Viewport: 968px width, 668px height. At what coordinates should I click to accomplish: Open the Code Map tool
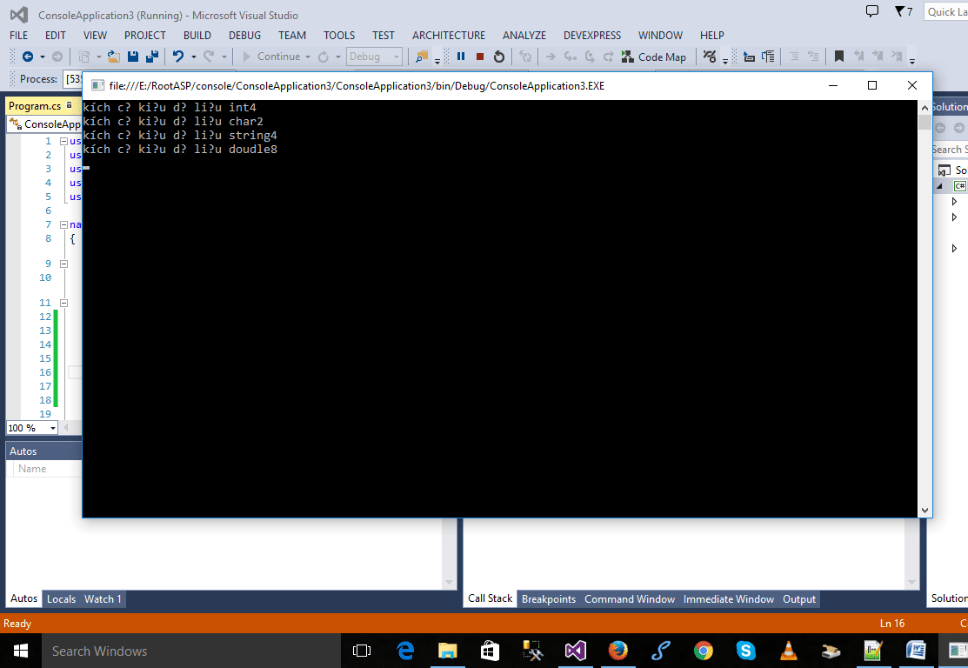[654, 57]
